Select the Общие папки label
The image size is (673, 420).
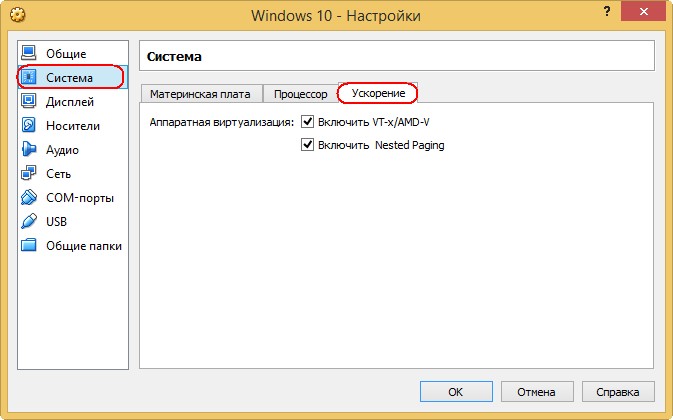point(84,246)
